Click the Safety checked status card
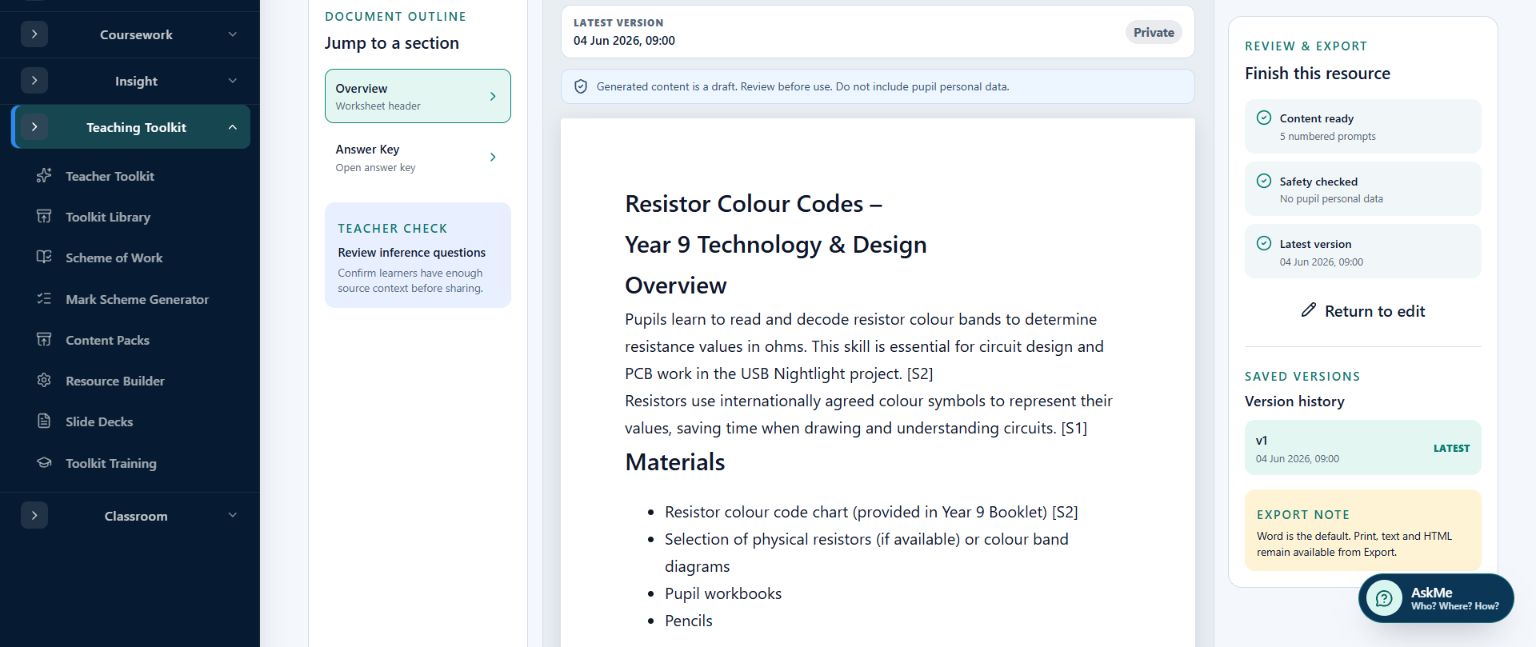 pos(1363,189)
